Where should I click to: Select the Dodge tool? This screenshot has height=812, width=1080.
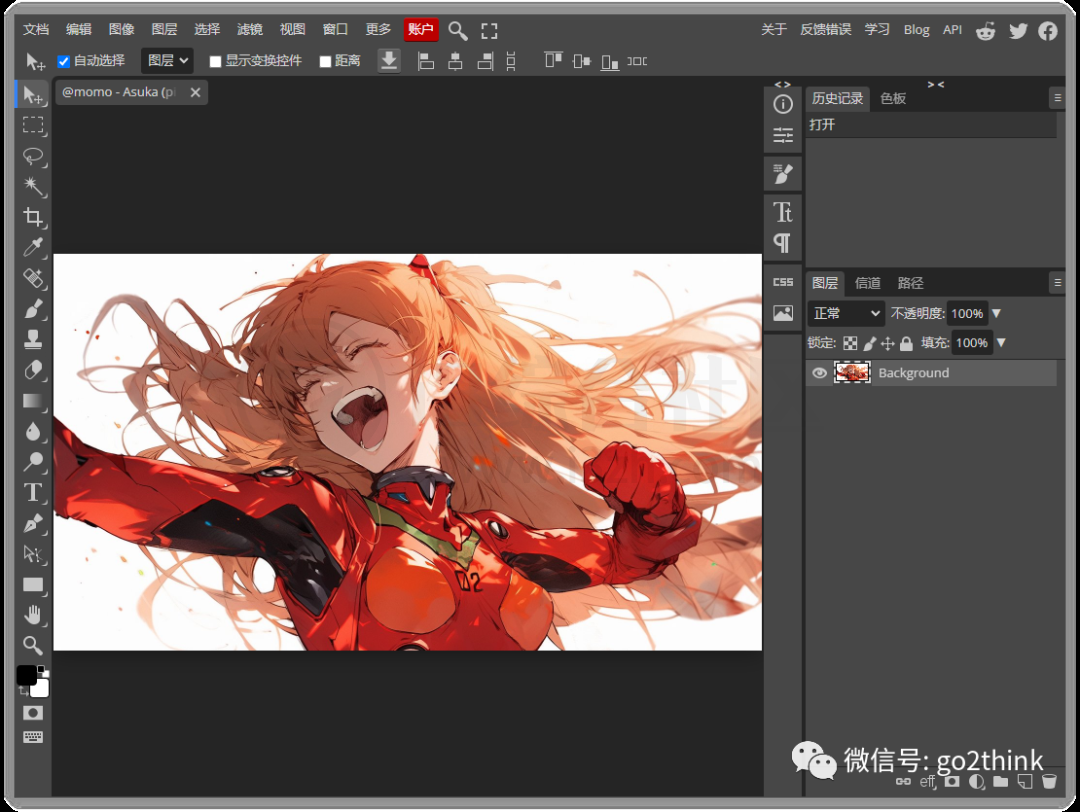[32, 461]
